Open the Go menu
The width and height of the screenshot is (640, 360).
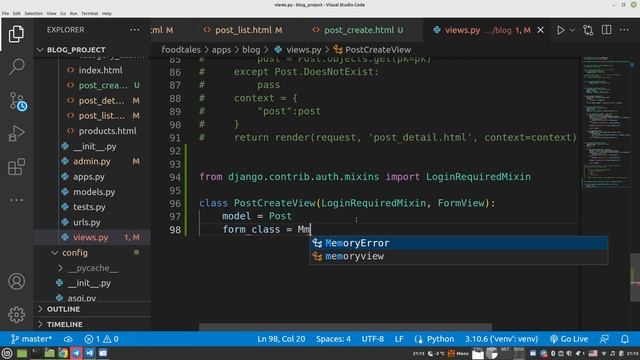coord(63,13)
